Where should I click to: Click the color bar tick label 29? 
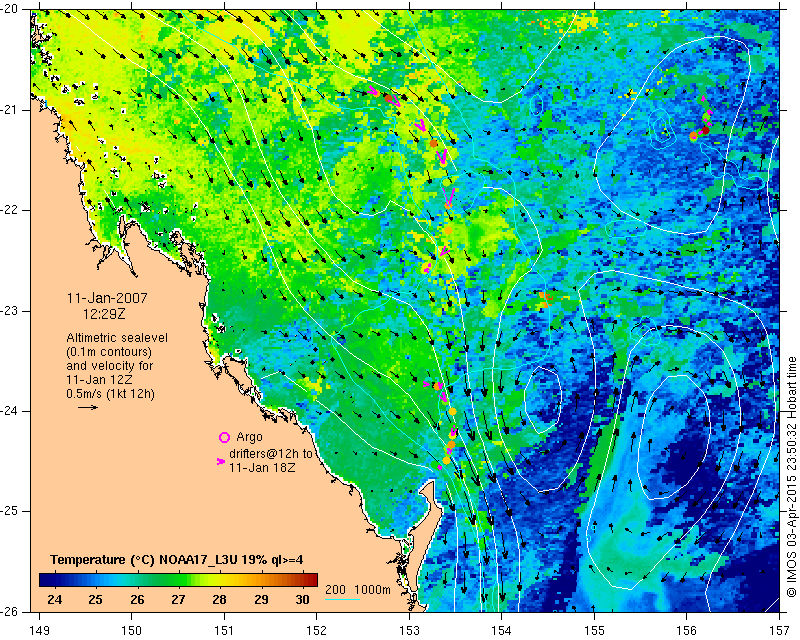[261, 600]
